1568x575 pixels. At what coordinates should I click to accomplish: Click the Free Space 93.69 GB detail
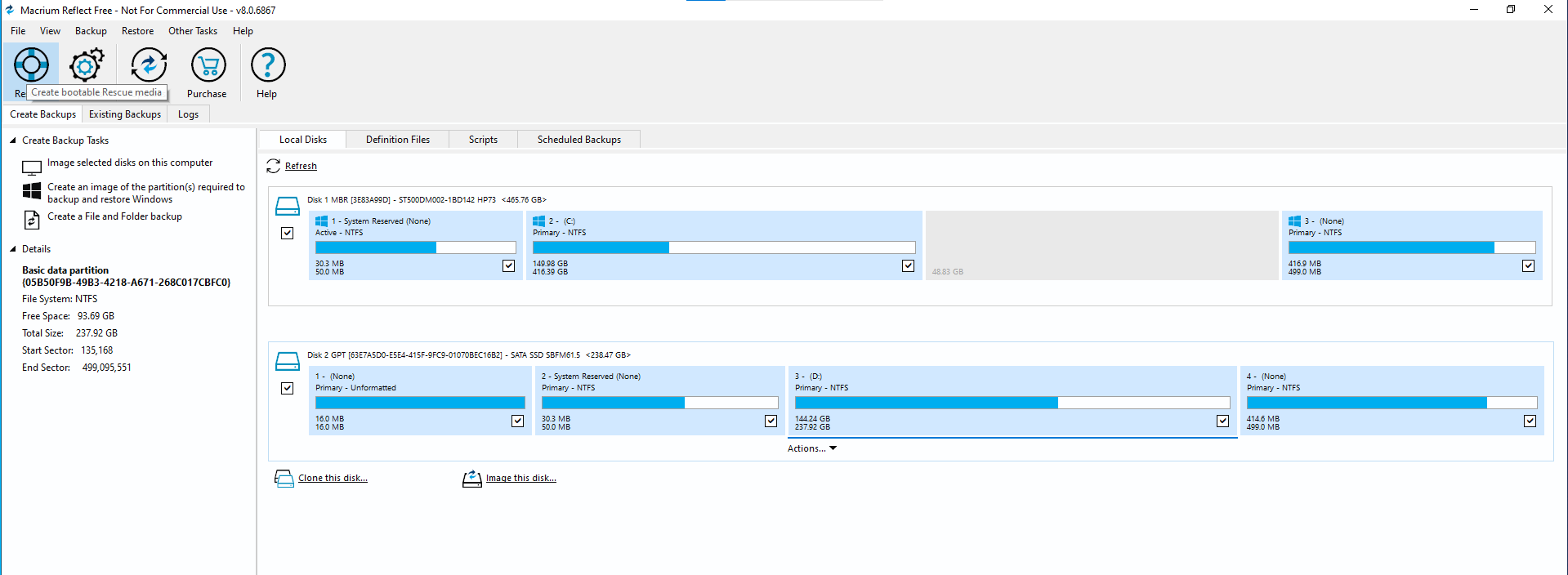[69, 316]
